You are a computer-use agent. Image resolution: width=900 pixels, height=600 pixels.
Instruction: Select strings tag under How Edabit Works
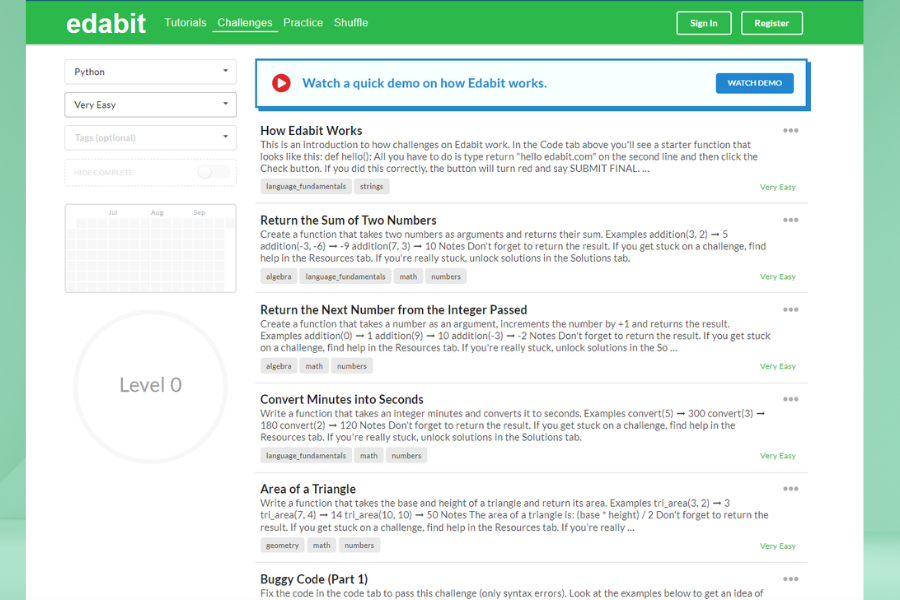371,187
